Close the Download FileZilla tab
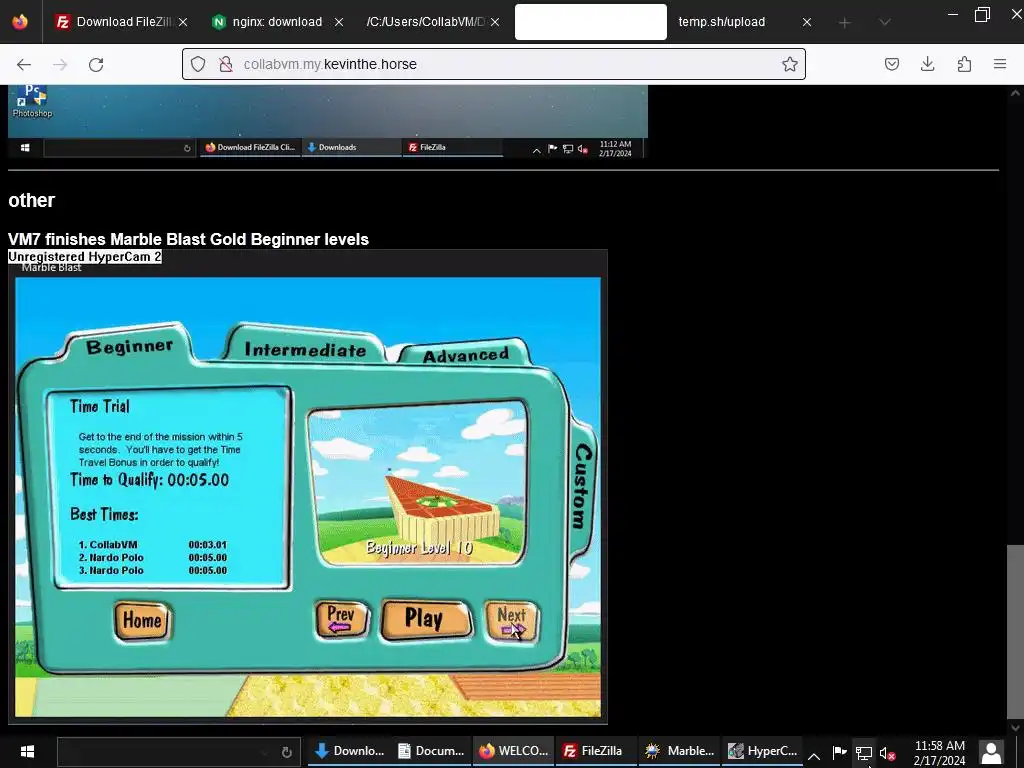Image resolution: width=1024 pixels, height=768 pixels. tap(183, 22)
